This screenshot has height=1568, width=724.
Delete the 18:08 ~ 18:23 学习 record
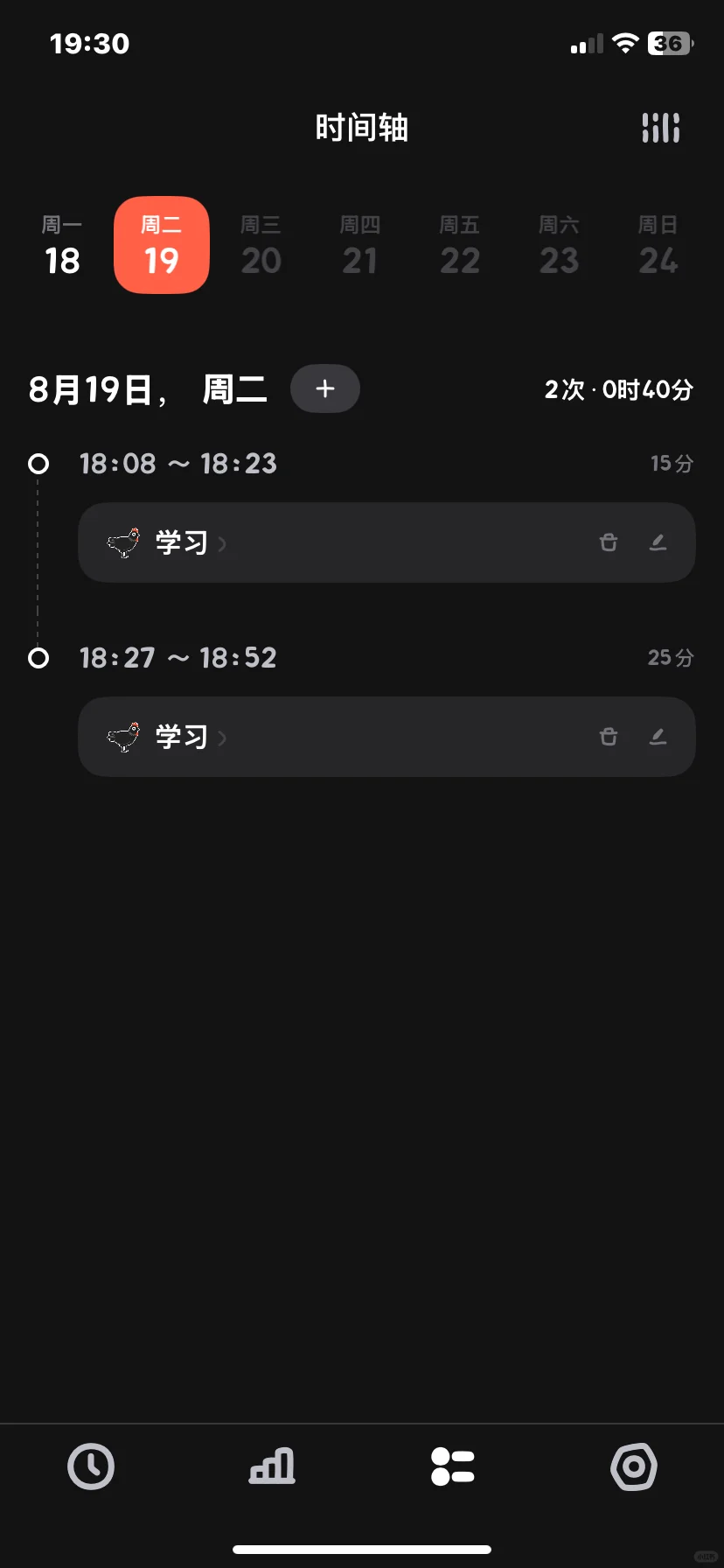609,542
